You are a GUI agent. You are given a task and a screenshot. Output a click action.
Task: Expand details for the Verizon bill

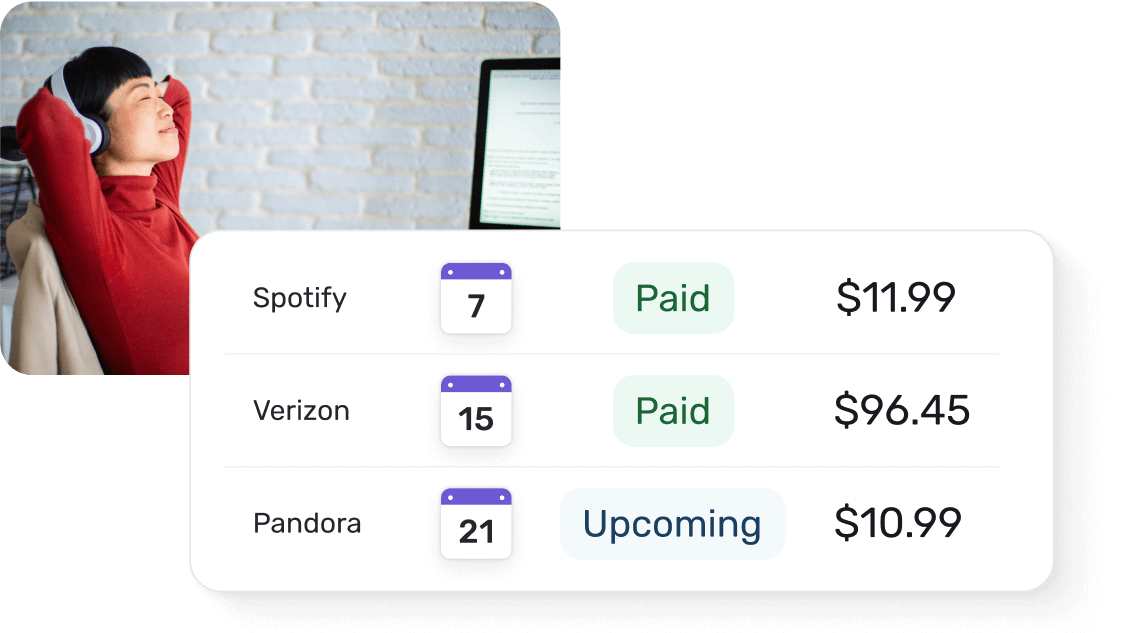(x=600, y=410)
